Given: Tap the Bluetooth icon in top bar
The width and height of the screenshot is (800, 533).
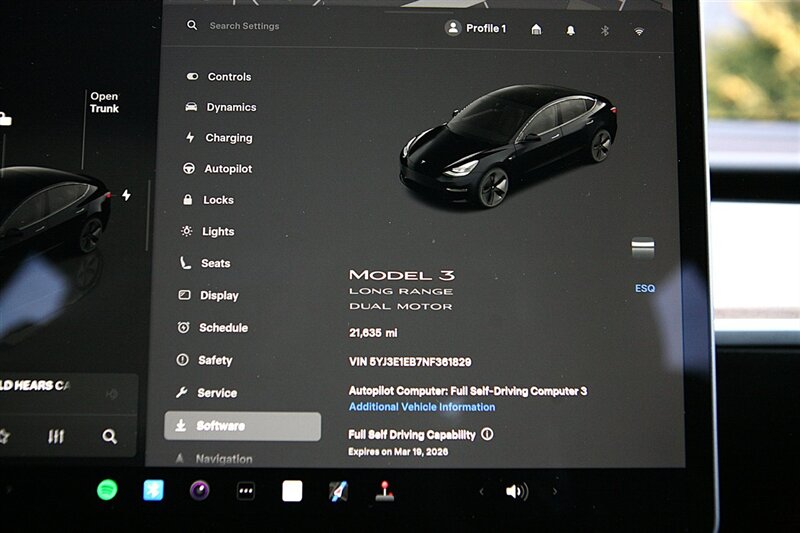Looking at the screenshot, I should pyautogui.click(x=604, y=30).
